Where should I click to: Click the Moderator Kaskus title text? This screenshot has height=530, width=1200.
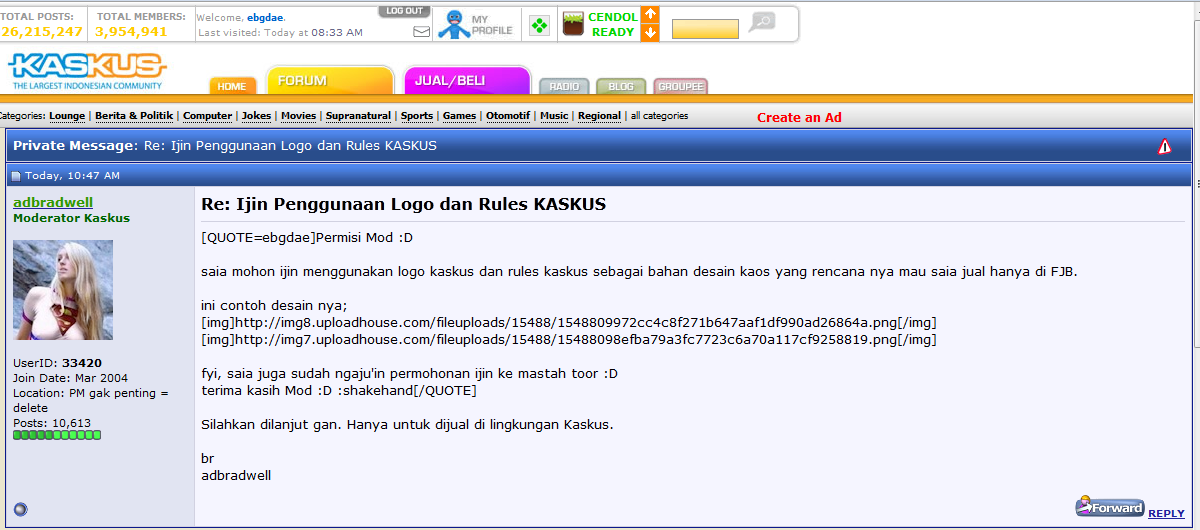point(71,218)
